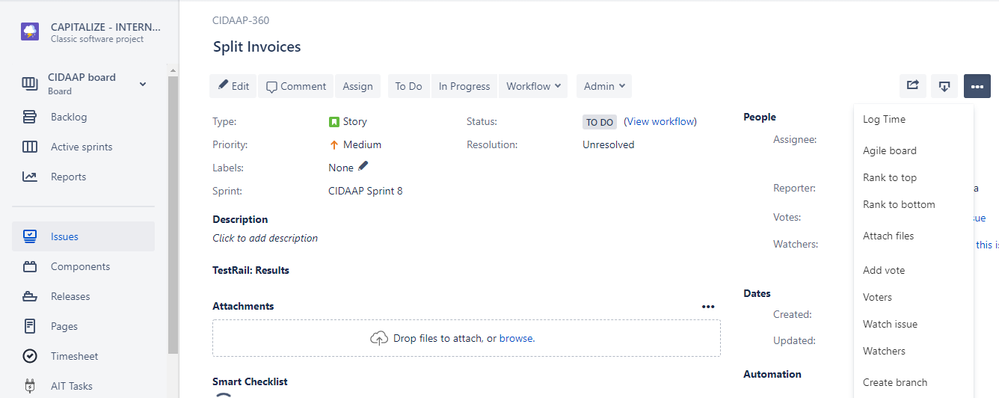The width and height of the screenshot is (999, 398).
Task: Open the Backlog icon in sidebar
Action: coord(29,117)
